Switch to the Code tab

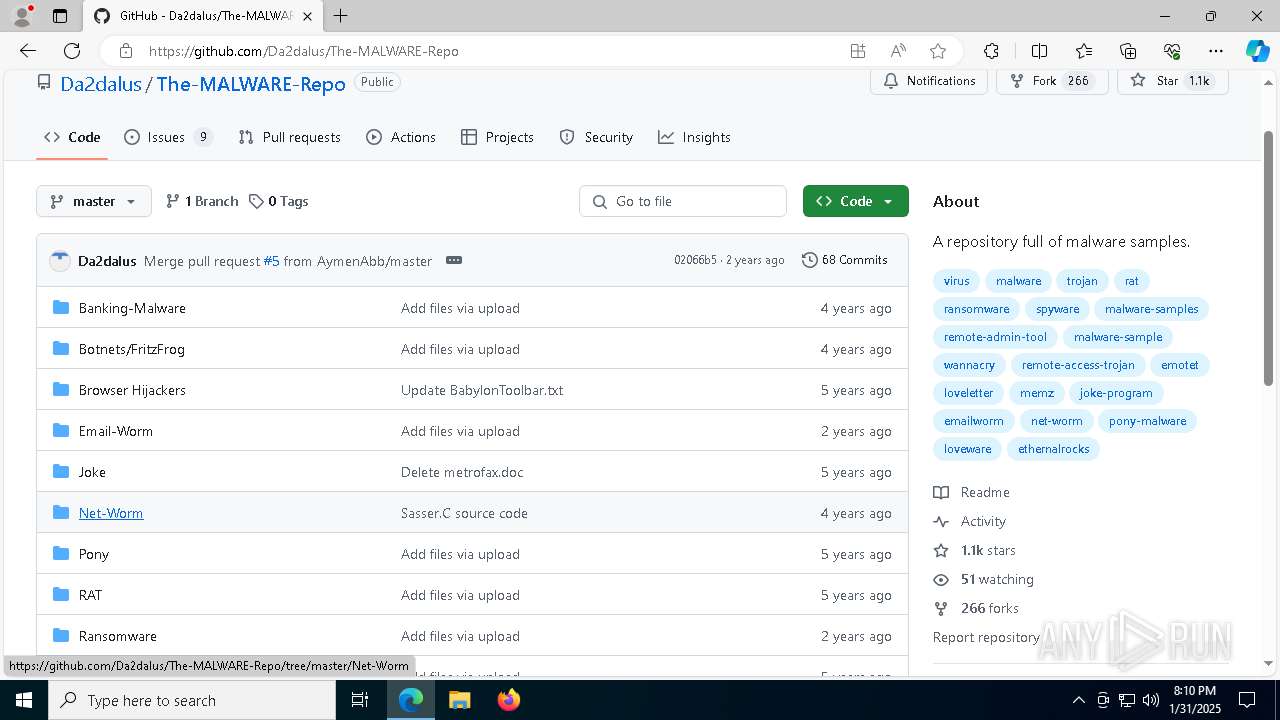click(x=72, y=137)
